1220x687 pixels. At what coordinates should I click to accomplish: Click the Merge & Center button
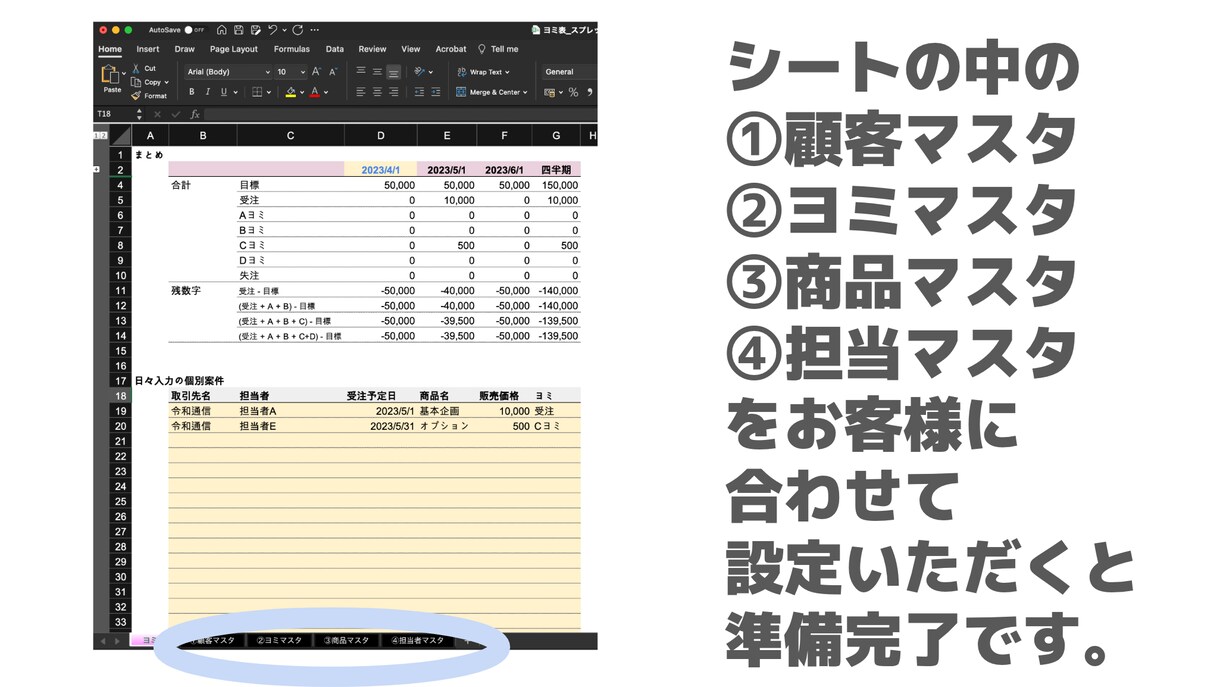click(x=491, y=92)
